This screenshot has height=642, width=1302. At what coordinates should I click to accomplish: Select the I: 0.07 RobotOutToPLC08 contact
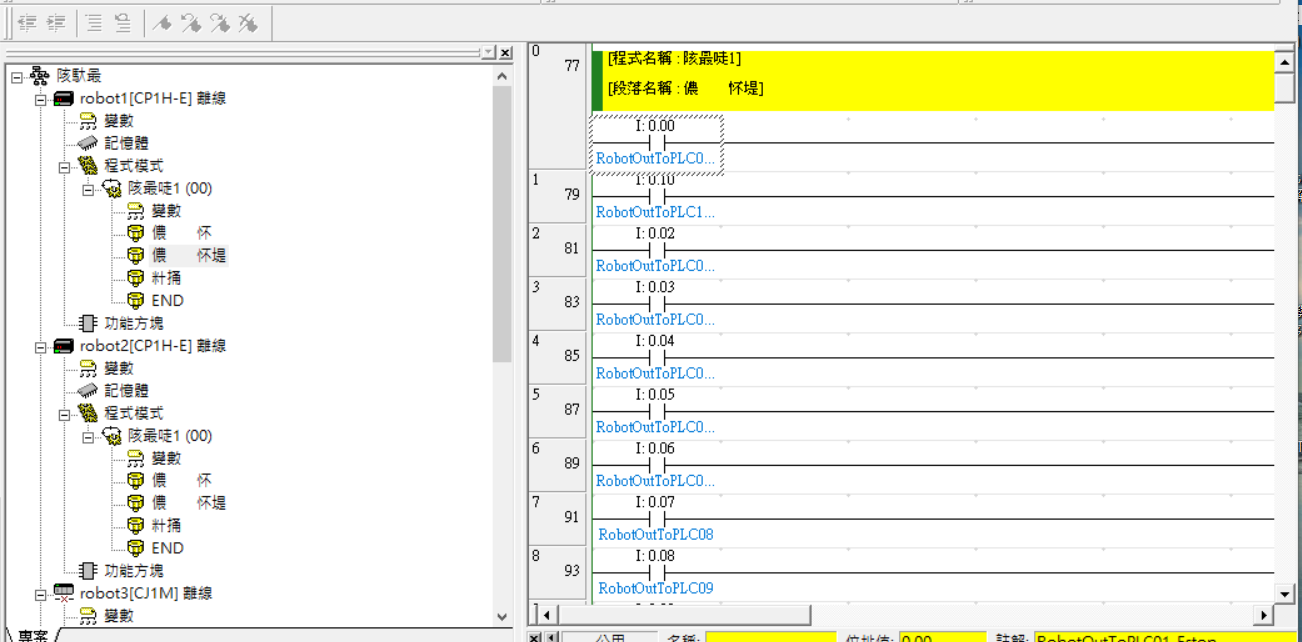(x=656, y=518)
